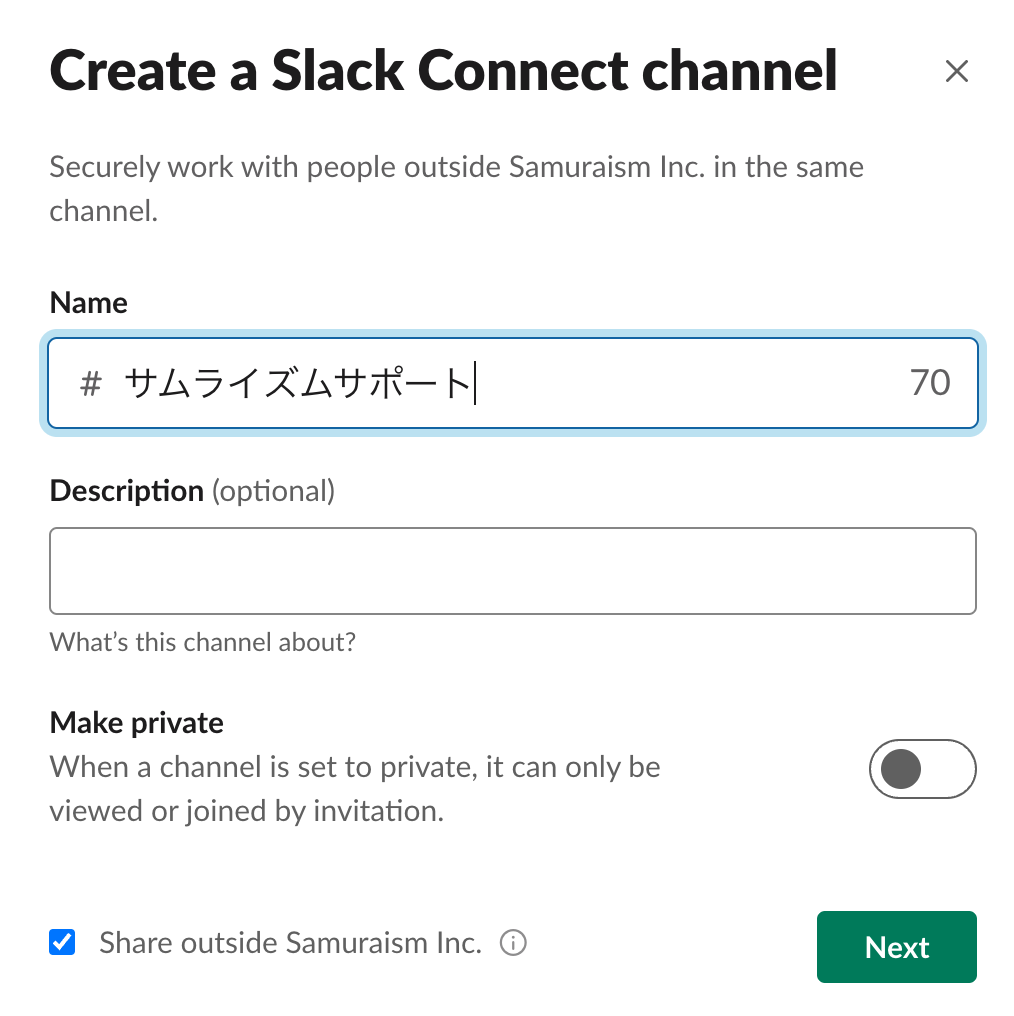Image resolution: width=1014 pixels, height=1016 pixels.
Task: Click the Share outside Samuraism Inc. label text
Action: pyautogui.click(x=291, y=942)
